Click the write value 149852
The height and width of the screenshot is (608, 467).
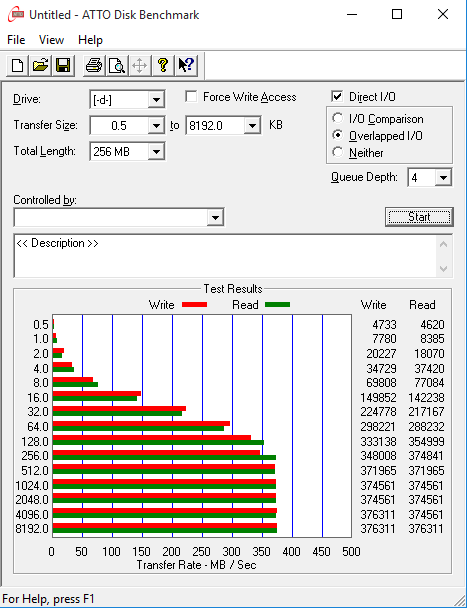pos(379,397)
